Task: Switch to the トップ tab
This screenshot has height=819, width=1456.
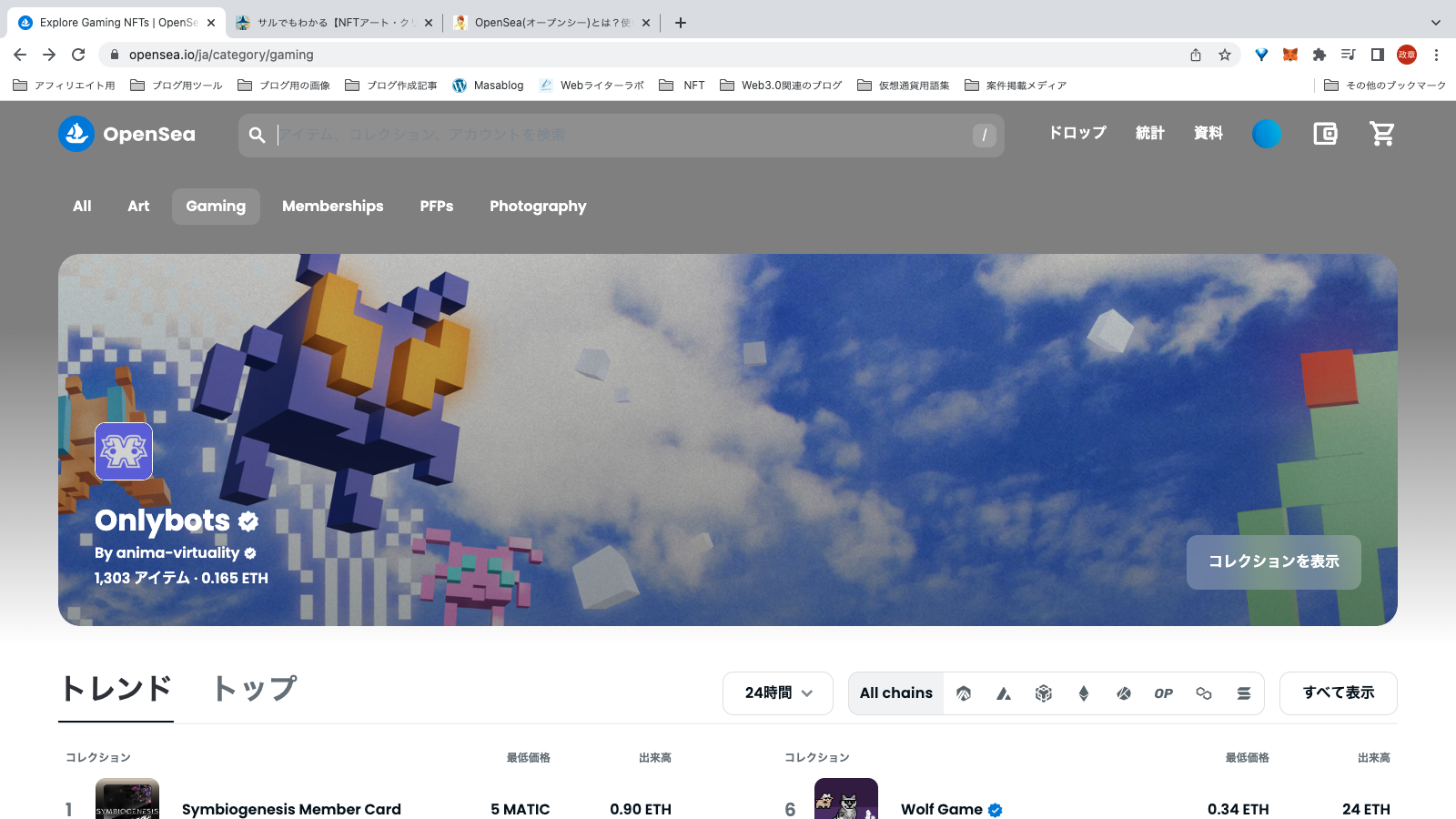Action: (255, 689)
